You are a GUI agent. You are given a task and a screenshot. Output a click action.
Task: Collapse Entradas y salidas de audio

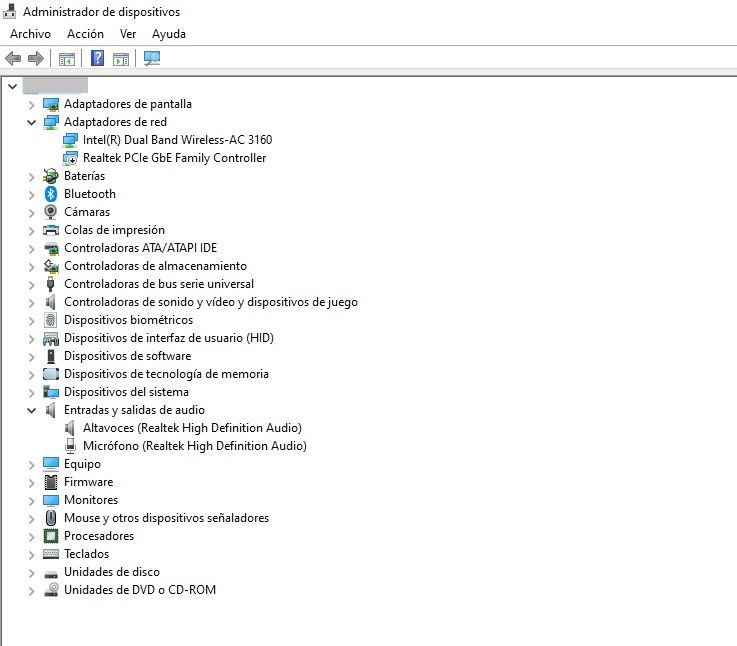[x=31, y=410]
